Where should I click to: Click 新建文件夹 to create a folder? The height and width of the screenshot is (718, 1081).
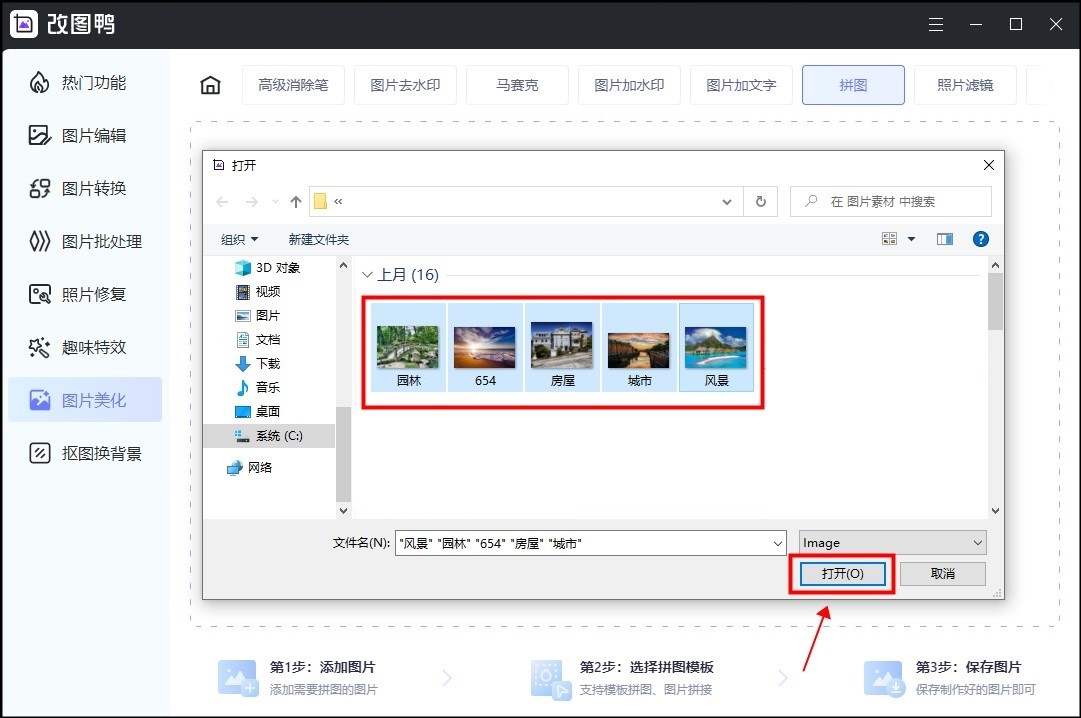[x=318, y=239]
